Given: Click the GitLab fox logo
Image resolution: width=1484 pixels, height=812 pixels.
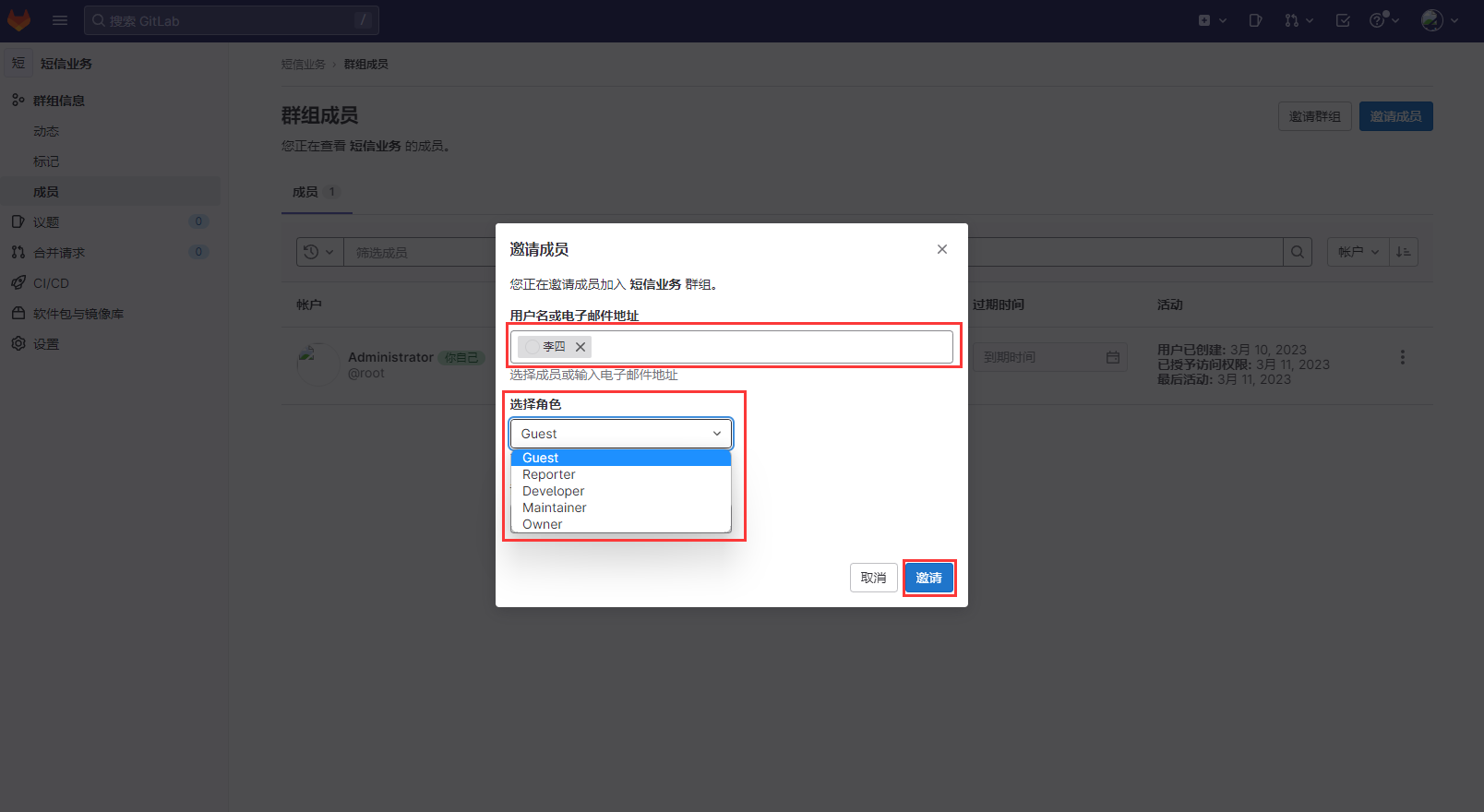Looking at the screenshot, I should coord(19,20).
